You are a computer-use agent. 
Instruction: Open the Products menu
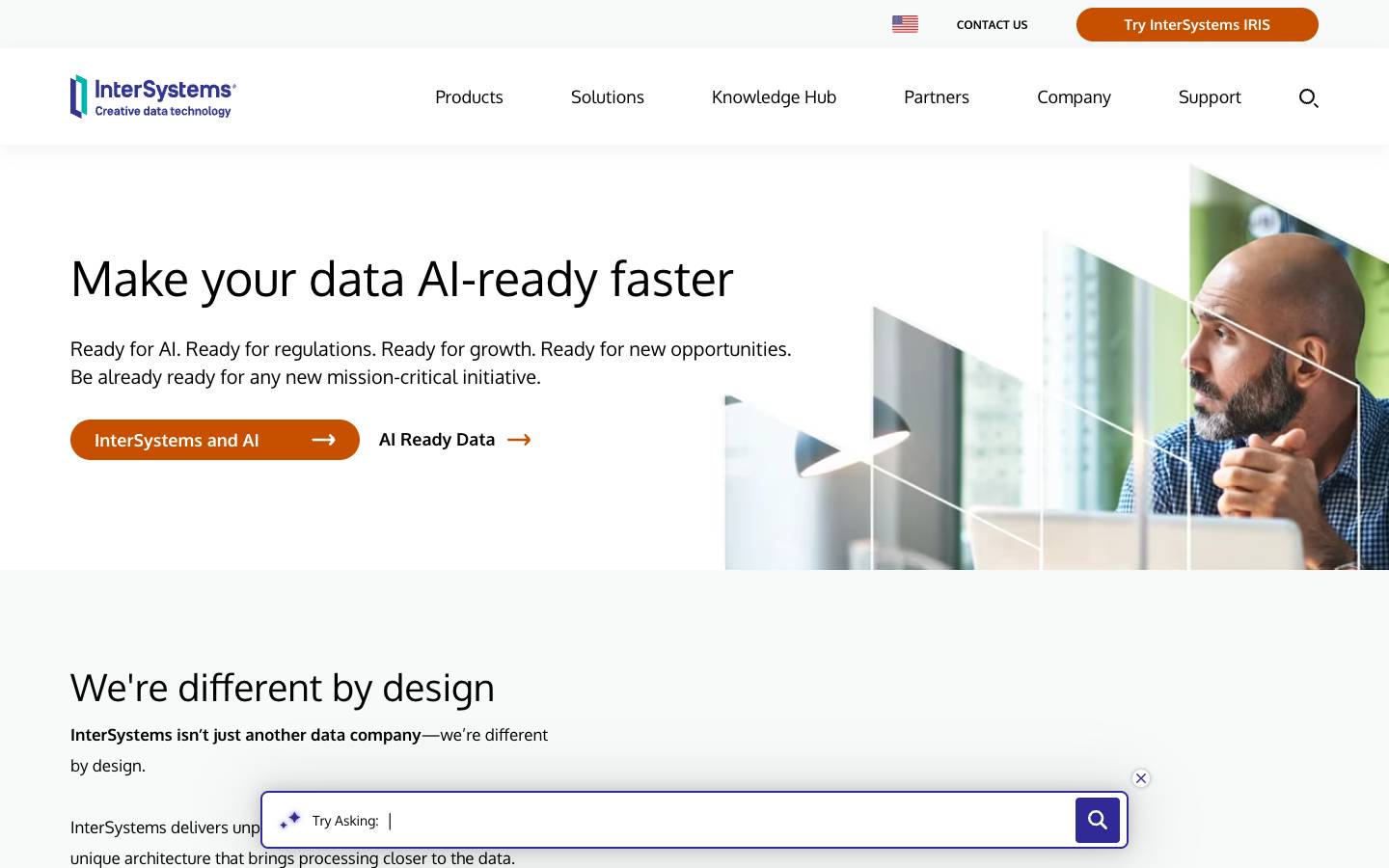(469, 97)
